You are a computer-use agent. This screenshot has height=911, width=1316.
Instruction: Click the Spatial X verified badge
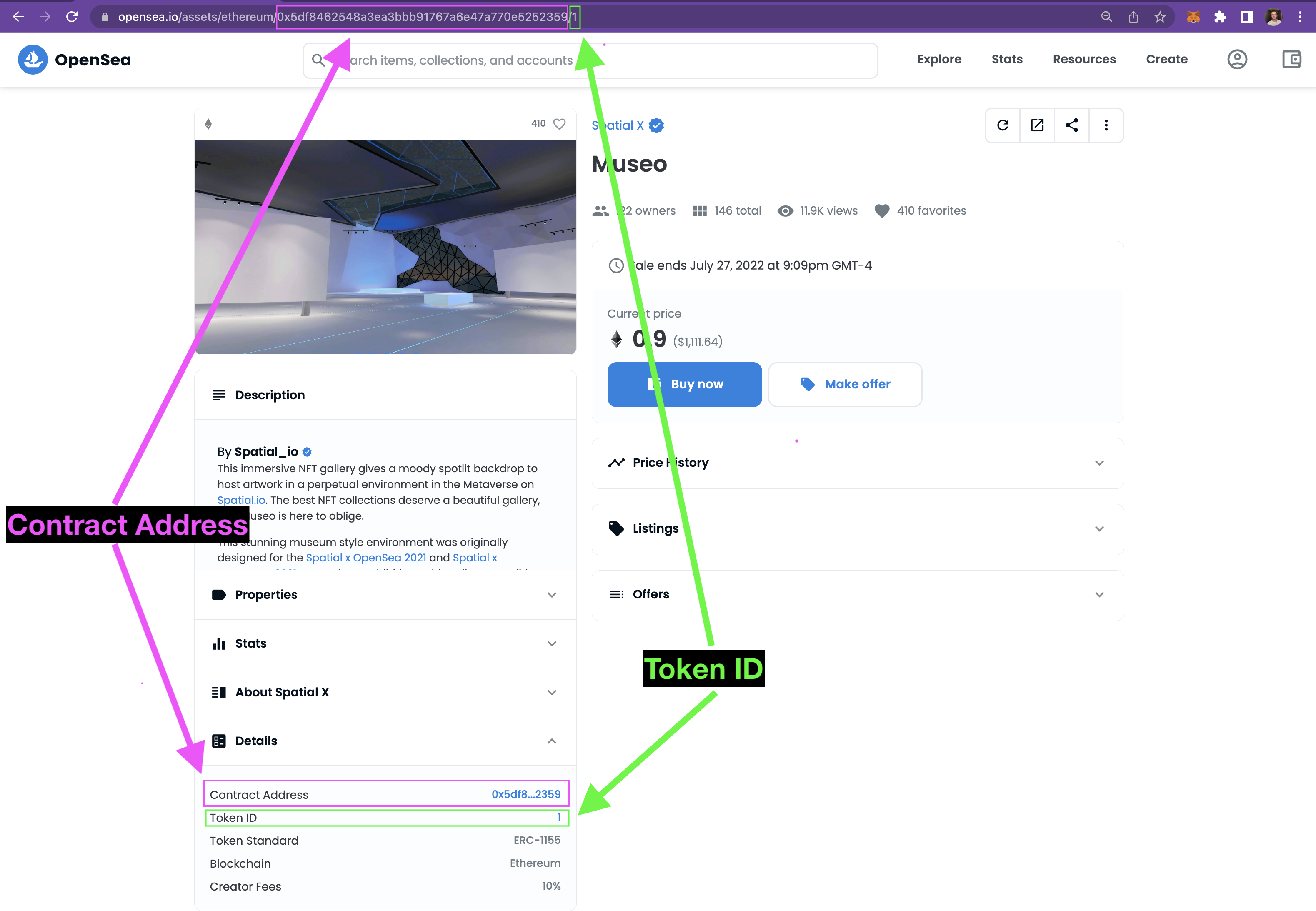point(656,125)
